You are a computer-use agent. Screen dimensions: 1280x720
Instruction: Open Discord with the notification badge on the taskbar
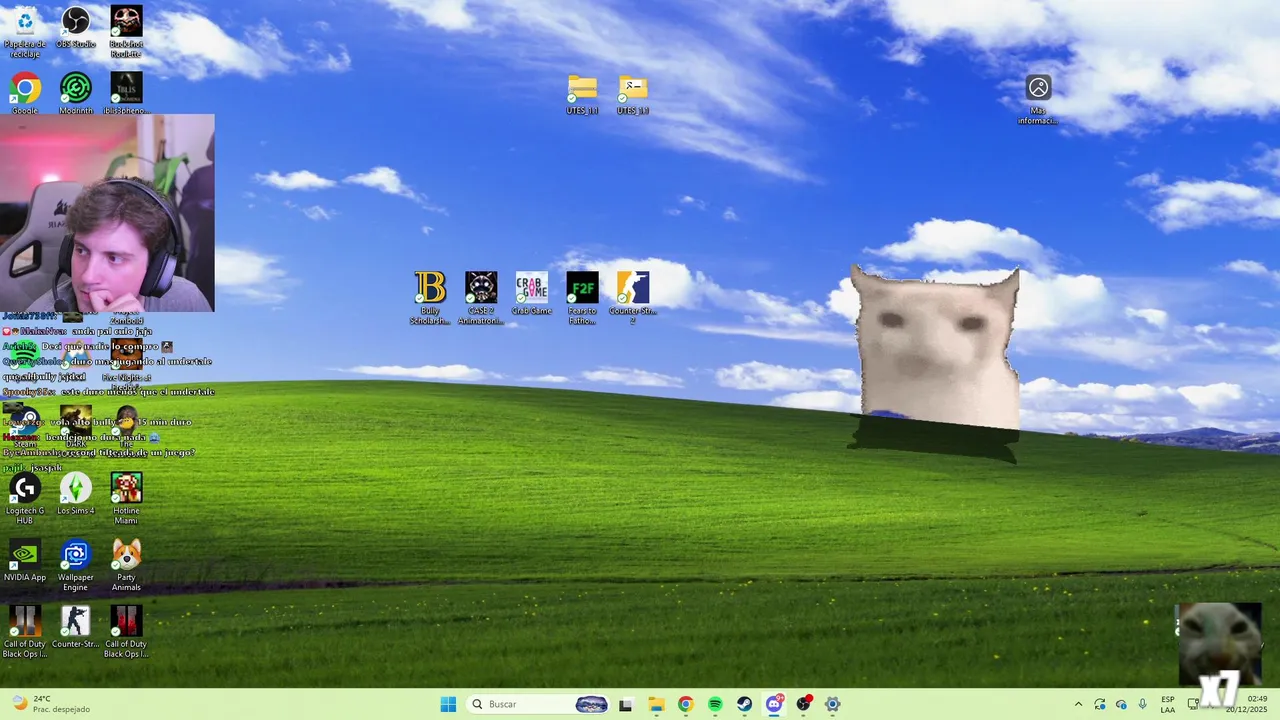775,704
